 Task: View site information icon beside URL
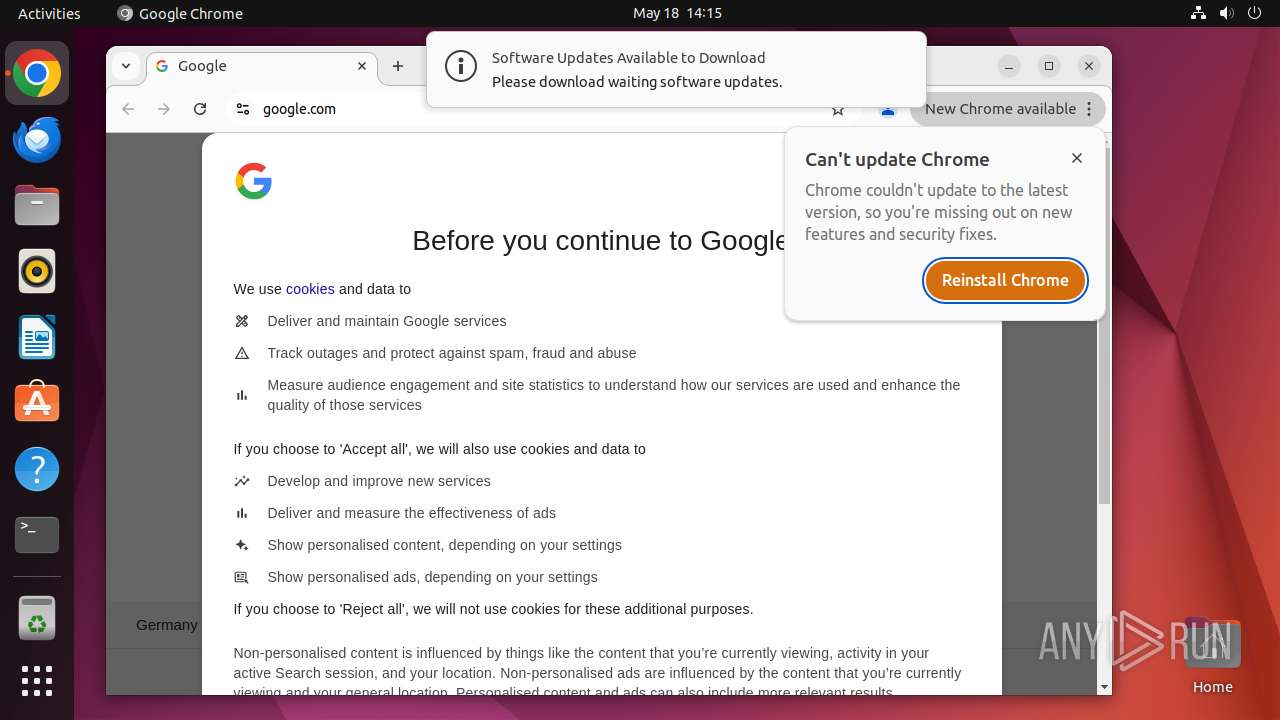(x=243, y=109)
